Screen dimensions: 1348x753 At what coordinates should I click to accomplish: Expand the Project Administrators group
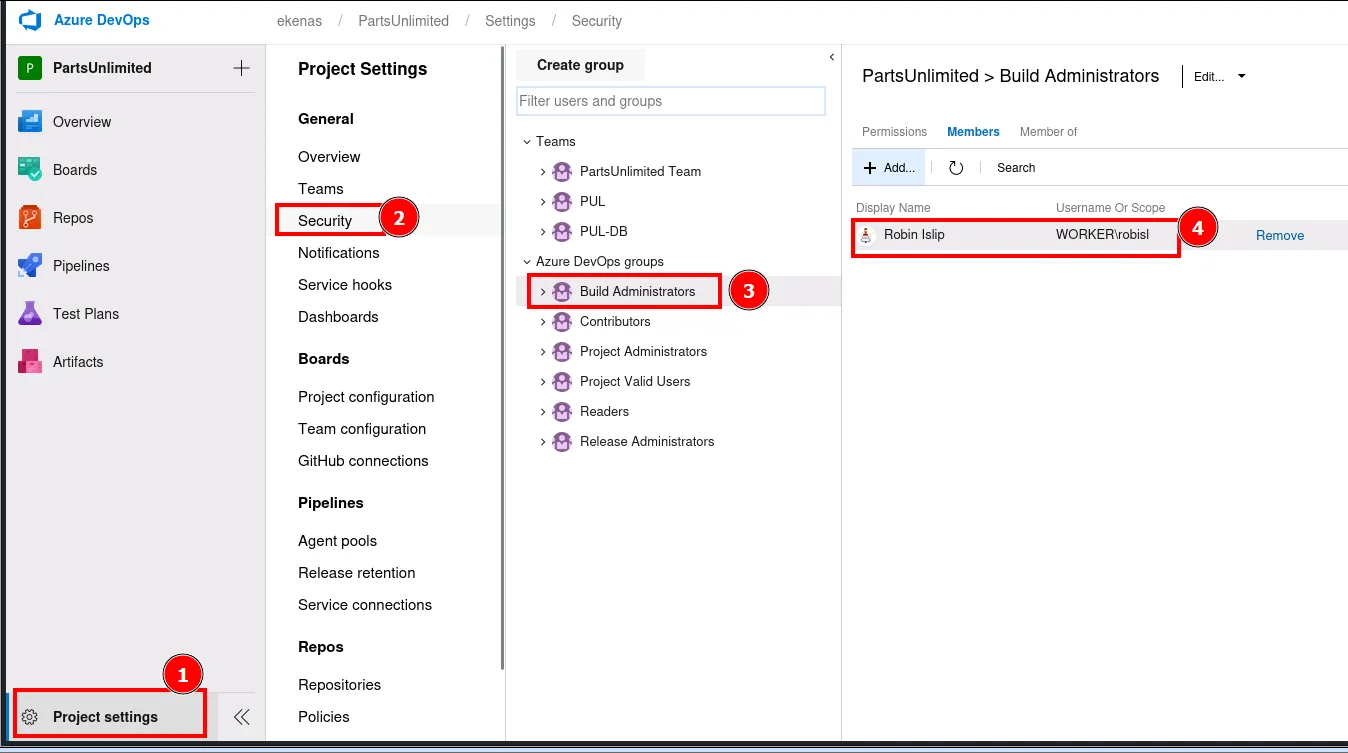point(543,352)
